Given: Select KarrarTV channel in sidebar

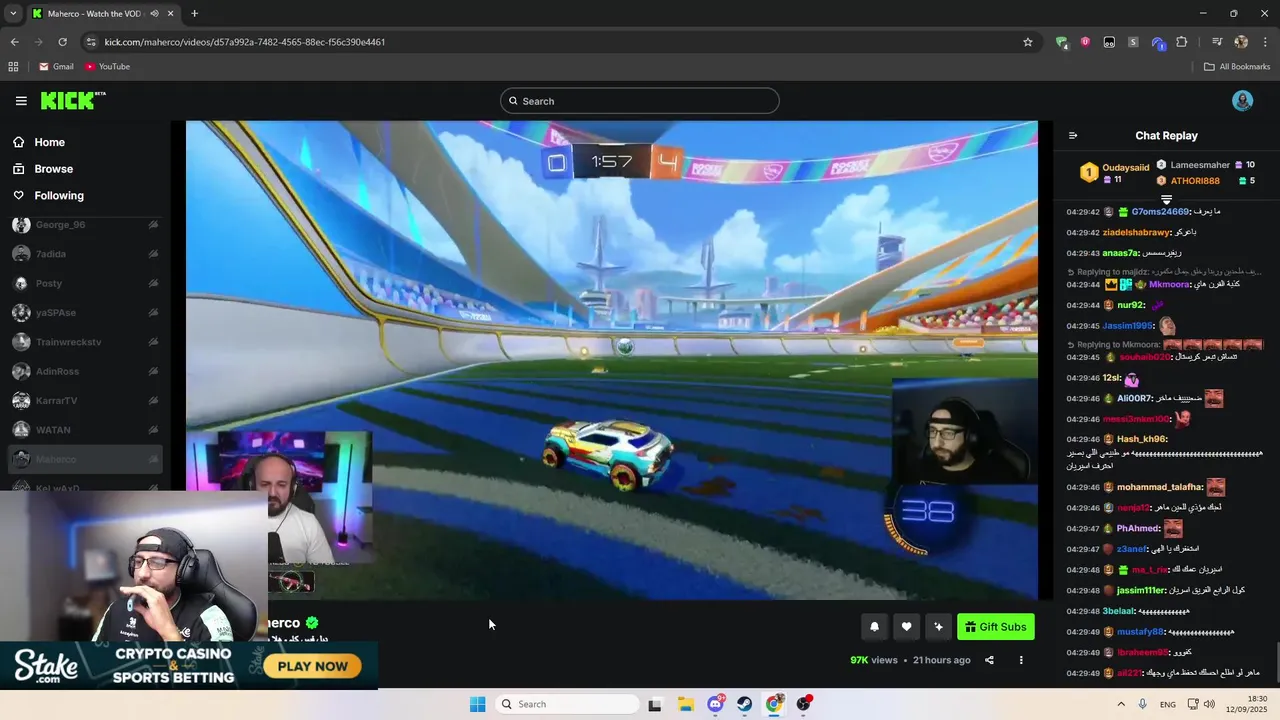Looking at the screenshot, I should click(85, 401).
